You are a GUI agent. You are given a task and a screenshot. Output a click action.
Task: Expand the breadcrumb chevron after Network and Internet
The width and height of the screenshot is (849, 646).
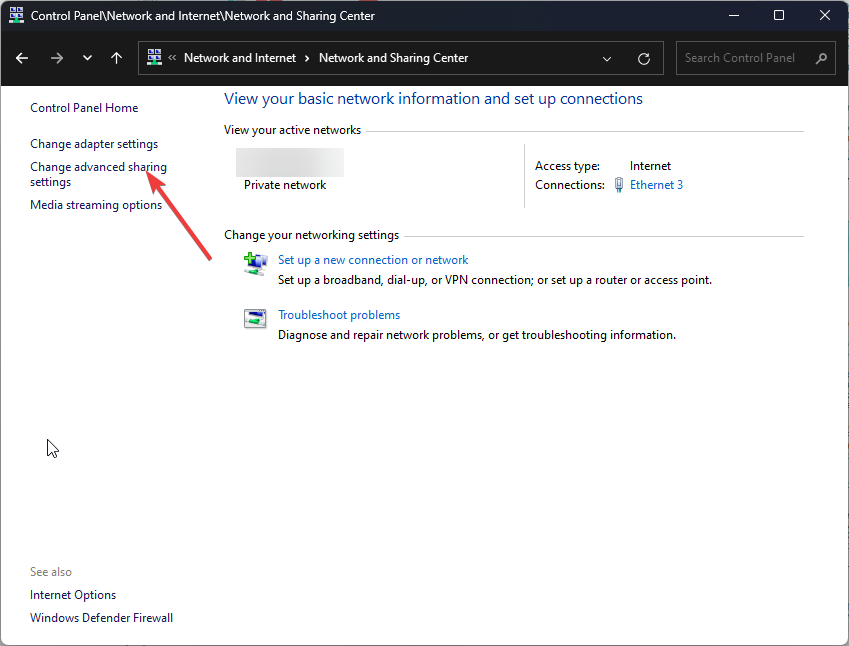pyautogui.click(x=307, y=58)
